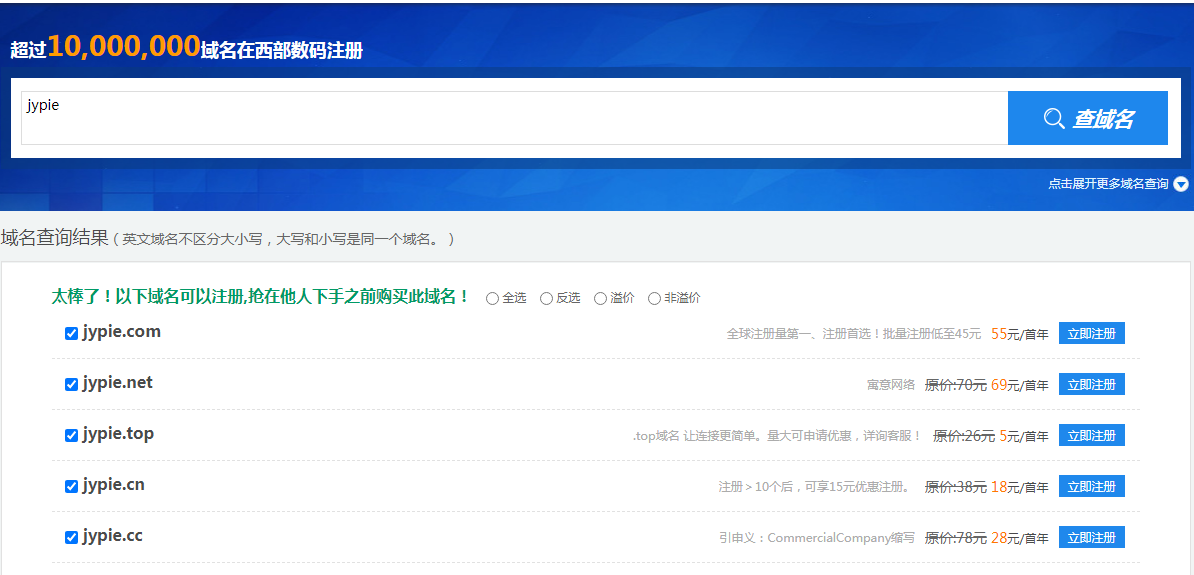The width and height of the screenshot is (1194, 575).
Task: Click the jypie.com domain name text
Action: click(121, 332)
